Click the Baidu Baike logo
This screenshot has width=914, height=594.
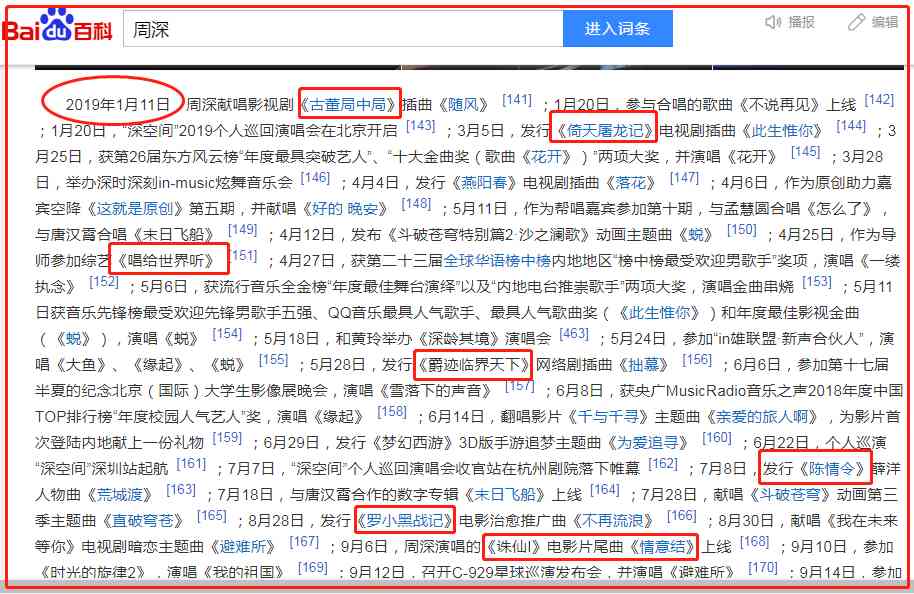tap(56, 27)
